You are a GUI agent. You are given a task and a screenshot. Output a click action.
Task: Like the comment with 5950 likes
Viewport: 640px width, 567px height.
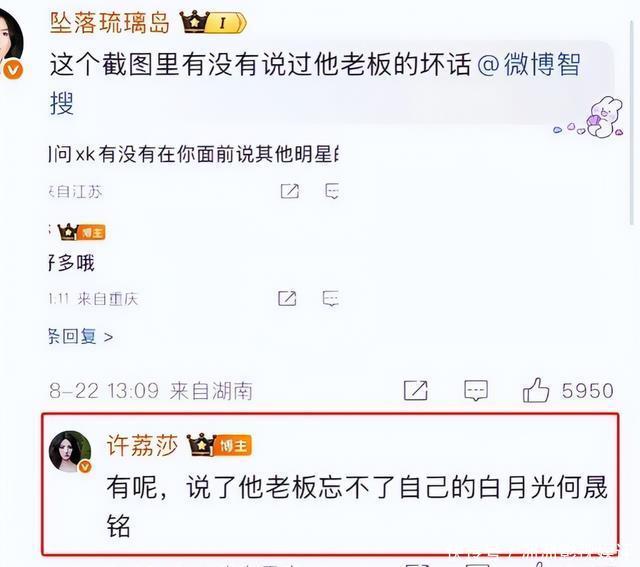pyautogui.click(x=536, y=391)
